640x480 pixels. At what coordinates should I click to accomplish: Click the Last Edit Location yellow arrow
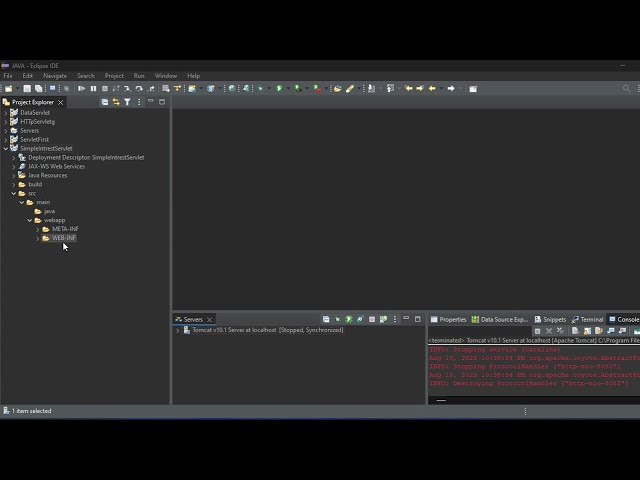click(409, 88)
